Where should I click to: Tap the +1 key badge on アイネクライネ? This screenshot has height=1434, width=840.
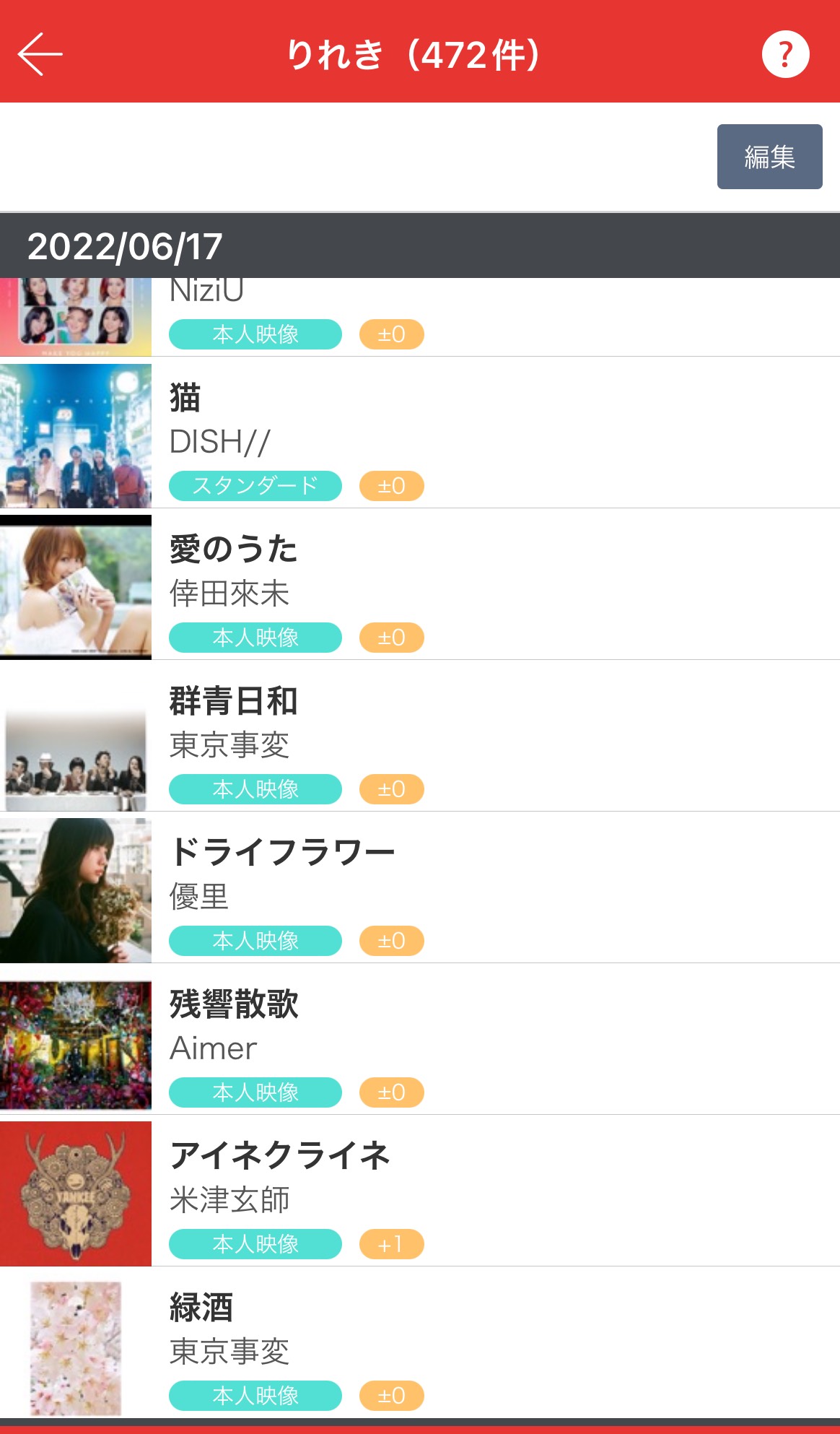(391, 1244)
